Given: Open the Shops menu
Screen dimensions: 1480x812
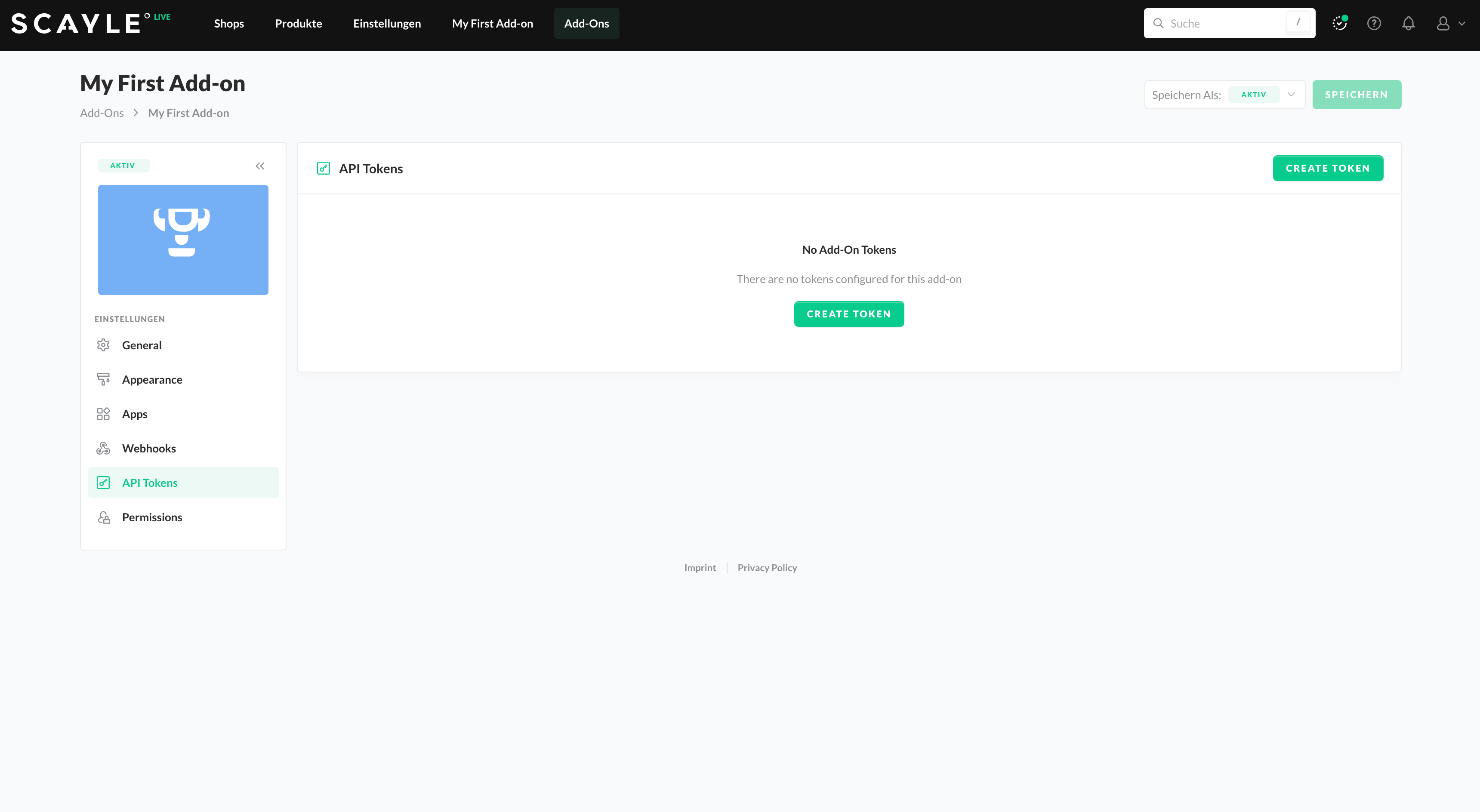Looking at the screenshot, I should tap(228, 24).
